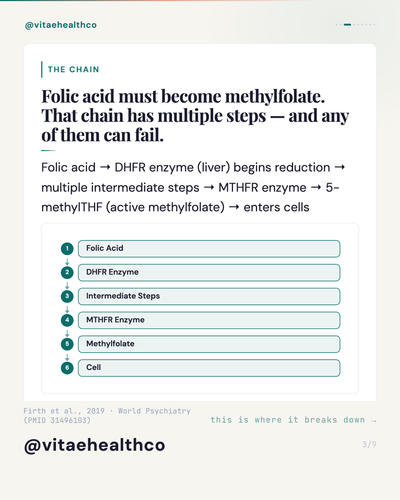Select the Cell step box
Image resolution: width=400 pixels, height=500 pixels.
[x=209, y=368]
